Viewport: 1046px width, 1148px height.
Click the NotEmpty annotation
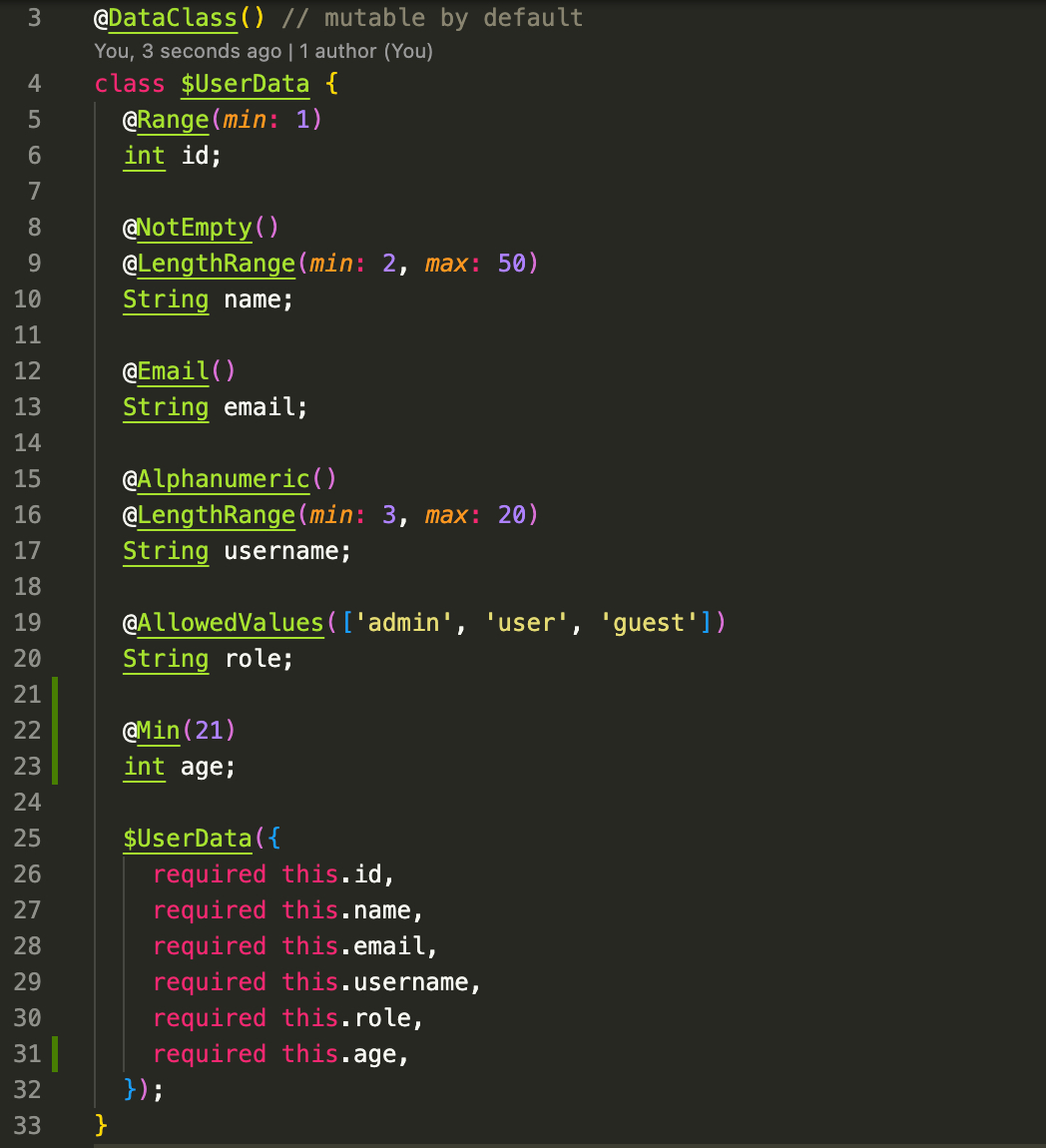[x=195, y=228]
